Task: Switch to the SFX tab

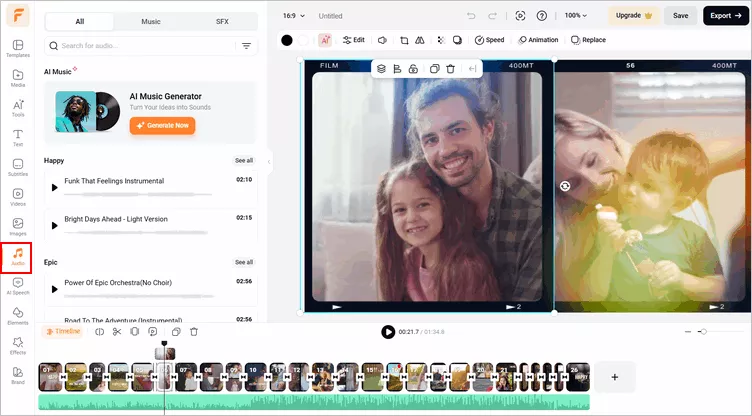Action: [222, 22]
